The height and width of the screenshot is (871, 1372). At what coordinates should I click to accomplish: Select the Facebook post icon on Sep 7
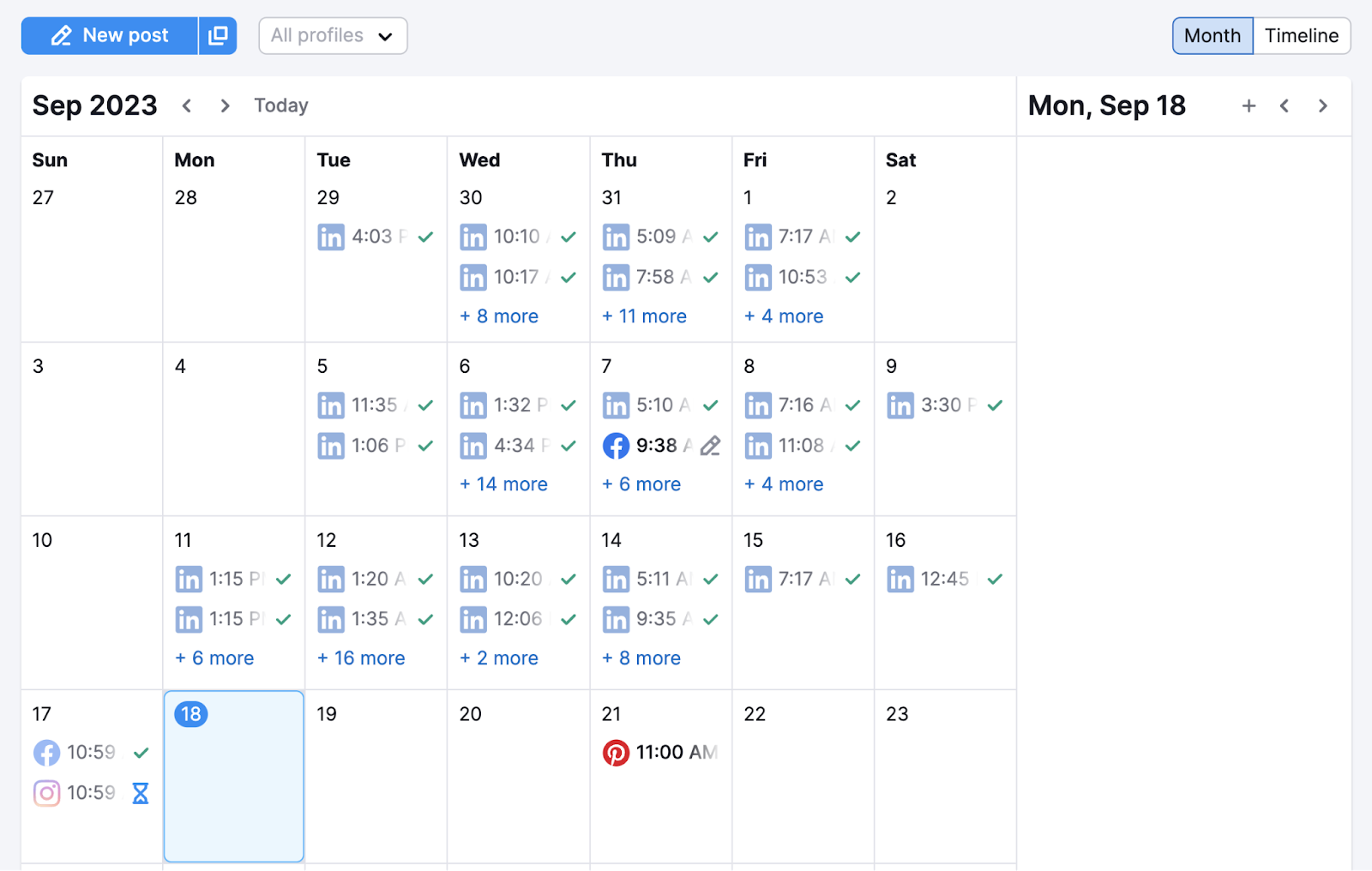point(616,446)
